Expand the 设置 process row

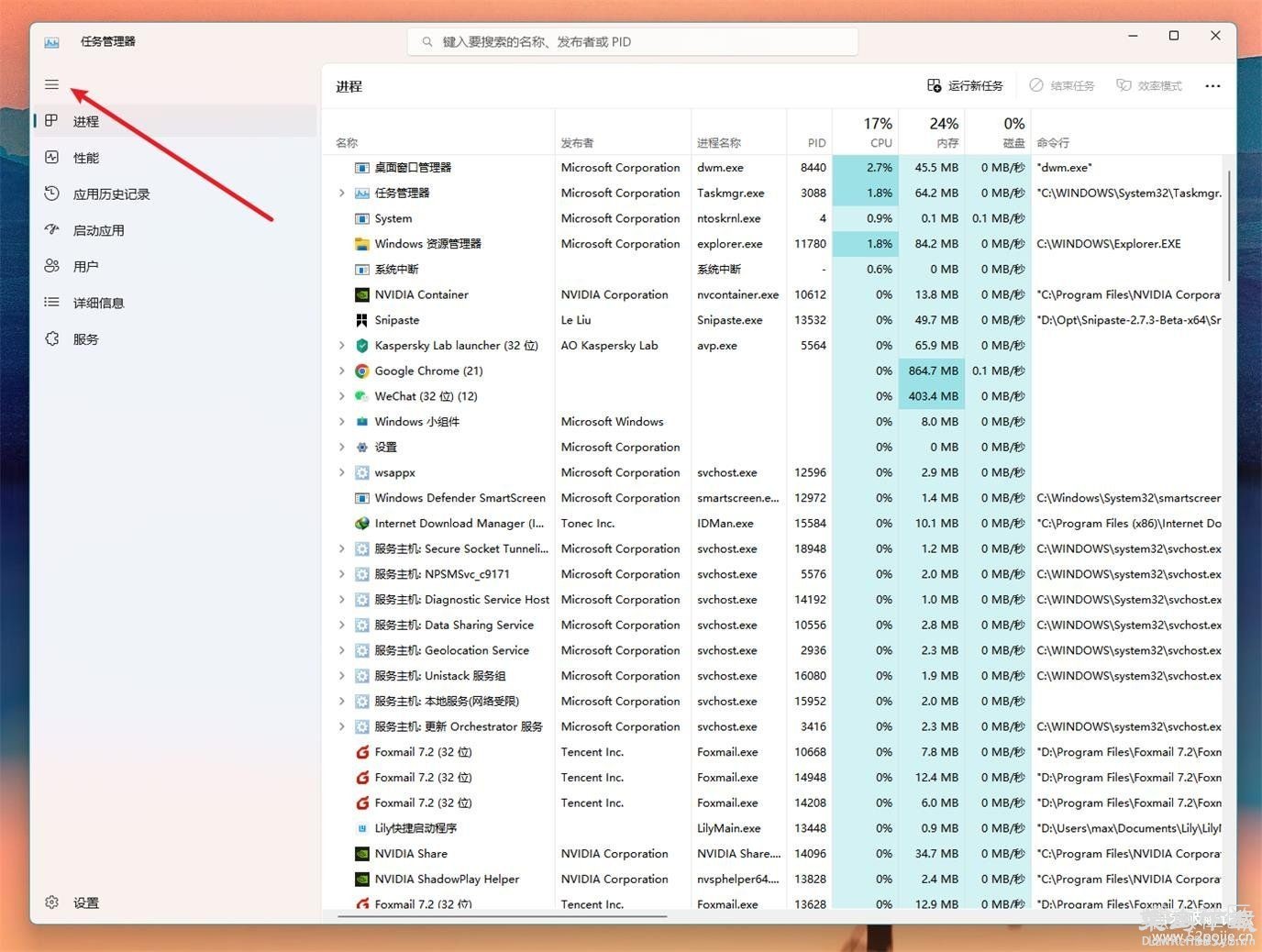point(341,447)
